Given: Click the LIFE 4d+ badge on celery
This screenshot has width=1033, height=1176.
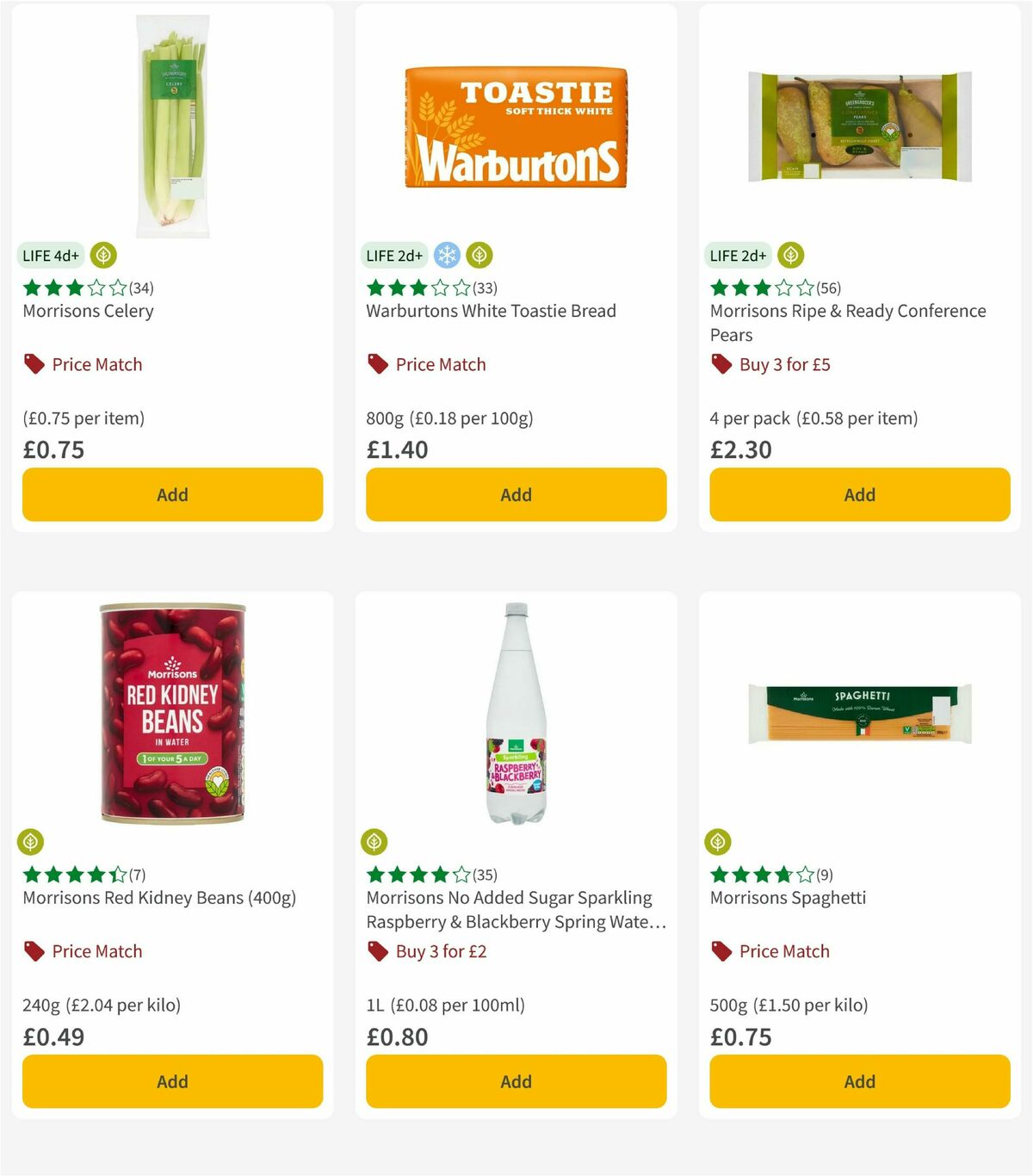Looking at the screenshot, I should pos(49,255).
